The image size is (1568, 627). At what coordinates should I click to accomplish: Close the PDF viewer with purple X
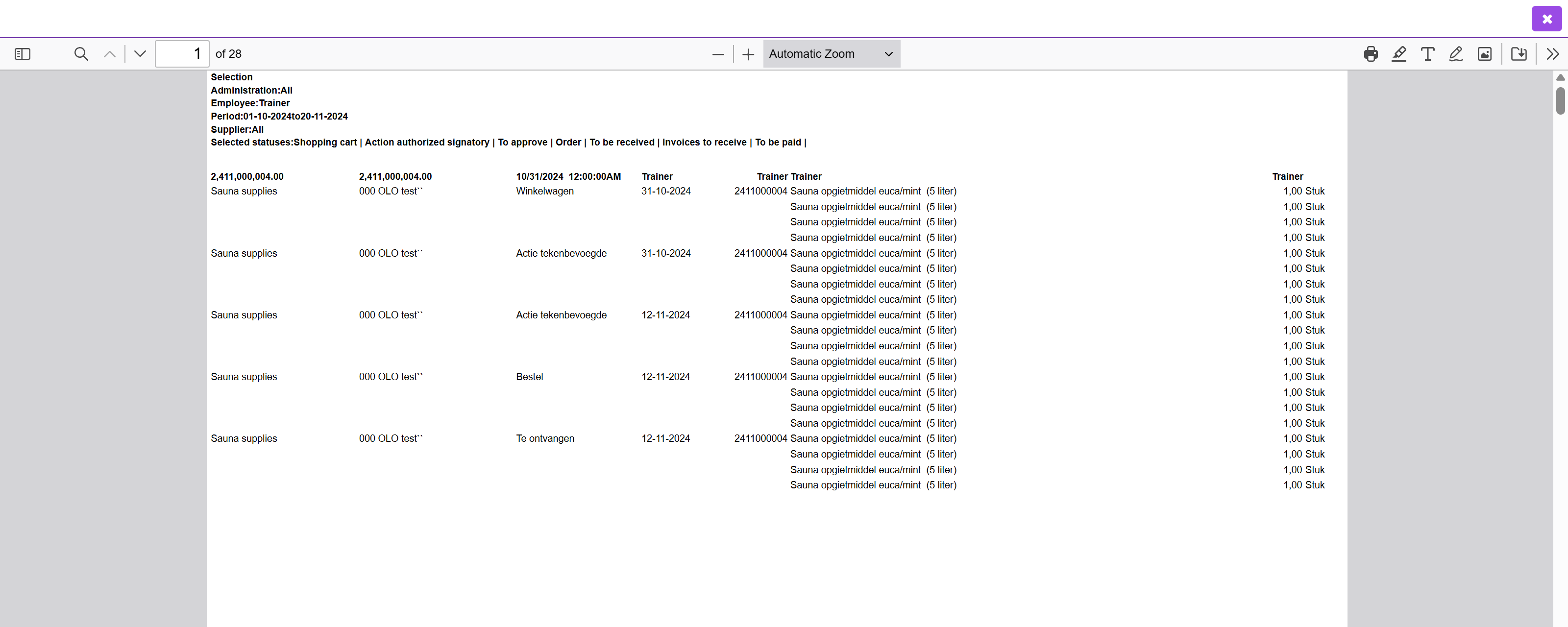1547,19
